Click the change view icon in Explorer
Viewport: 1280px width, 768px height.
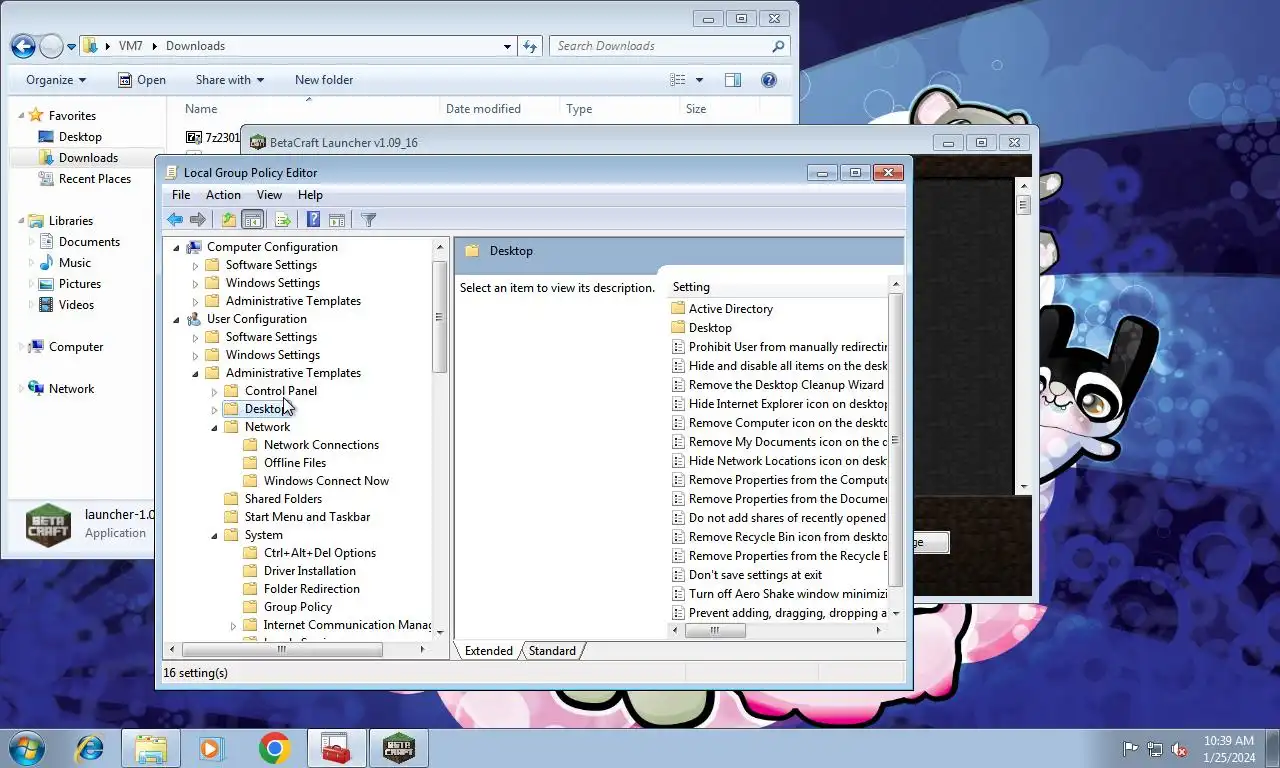tap(678, 80)
